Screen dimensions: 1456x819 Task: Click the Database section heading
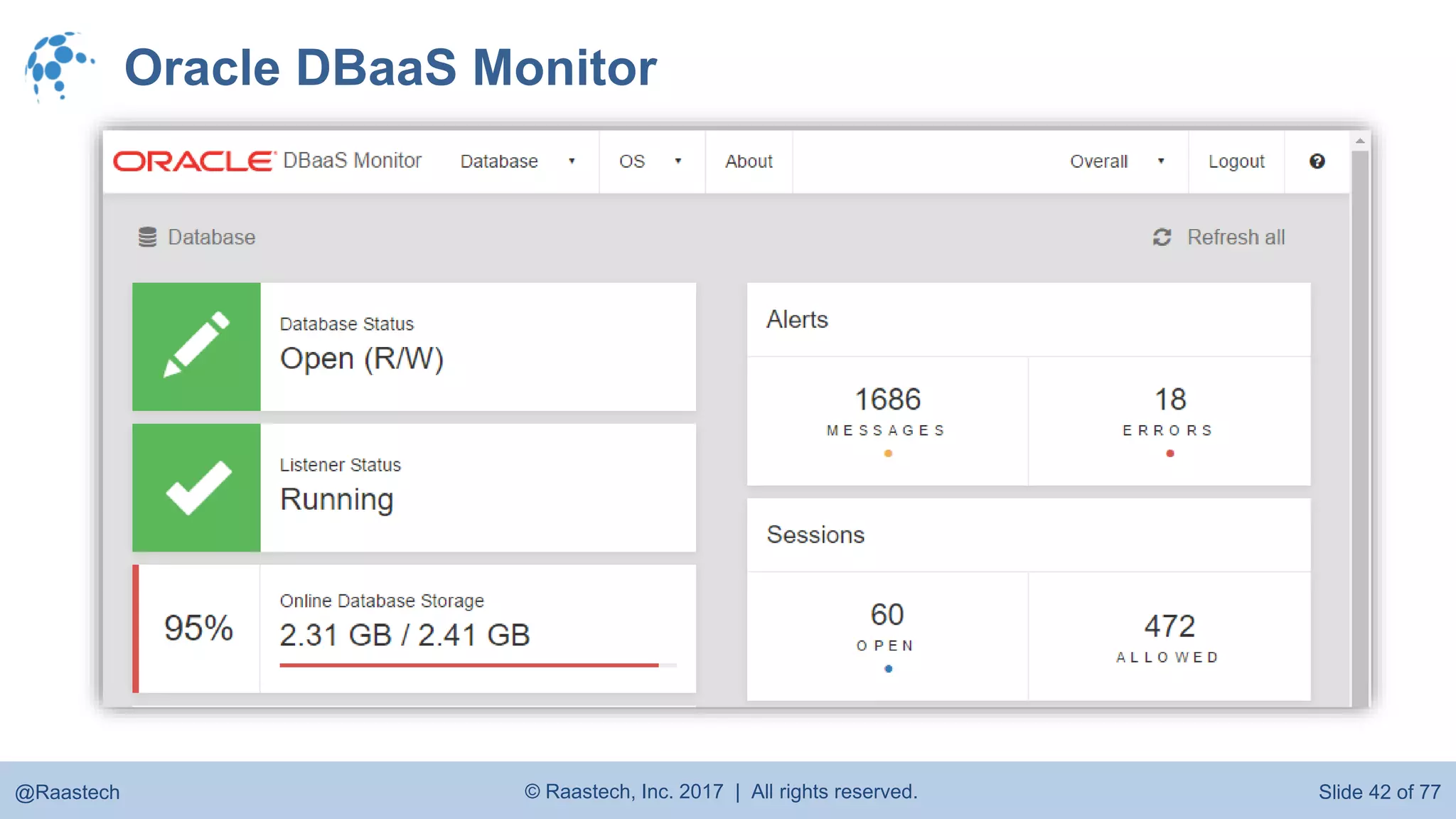(x=212, y=237)
